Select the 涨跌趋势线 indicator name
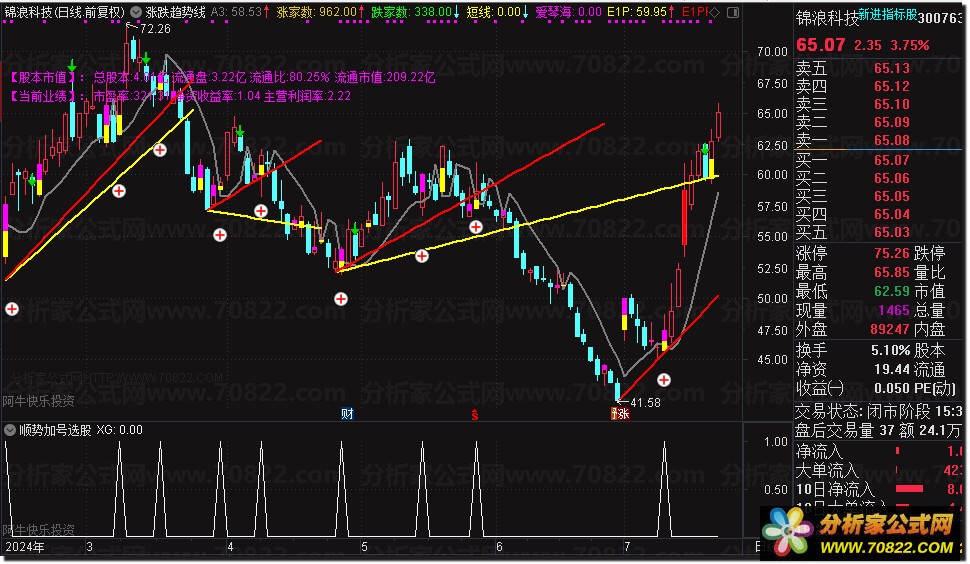This screenshot has height=564, width=970. pyautogui.click(x=175, y=12)
